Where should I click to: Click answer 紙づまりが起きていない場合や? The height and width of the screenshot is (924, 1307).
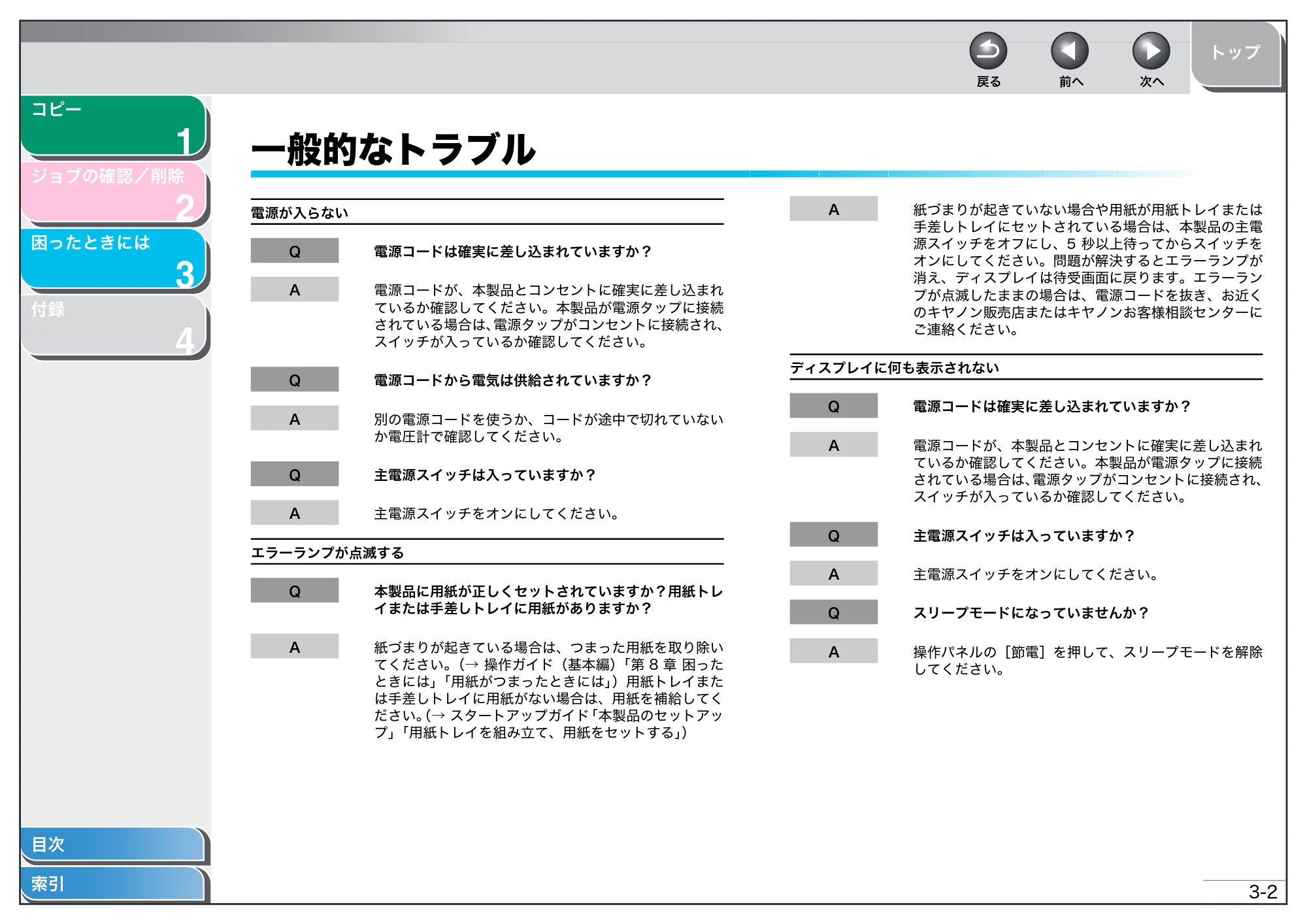coord(1087,269)
